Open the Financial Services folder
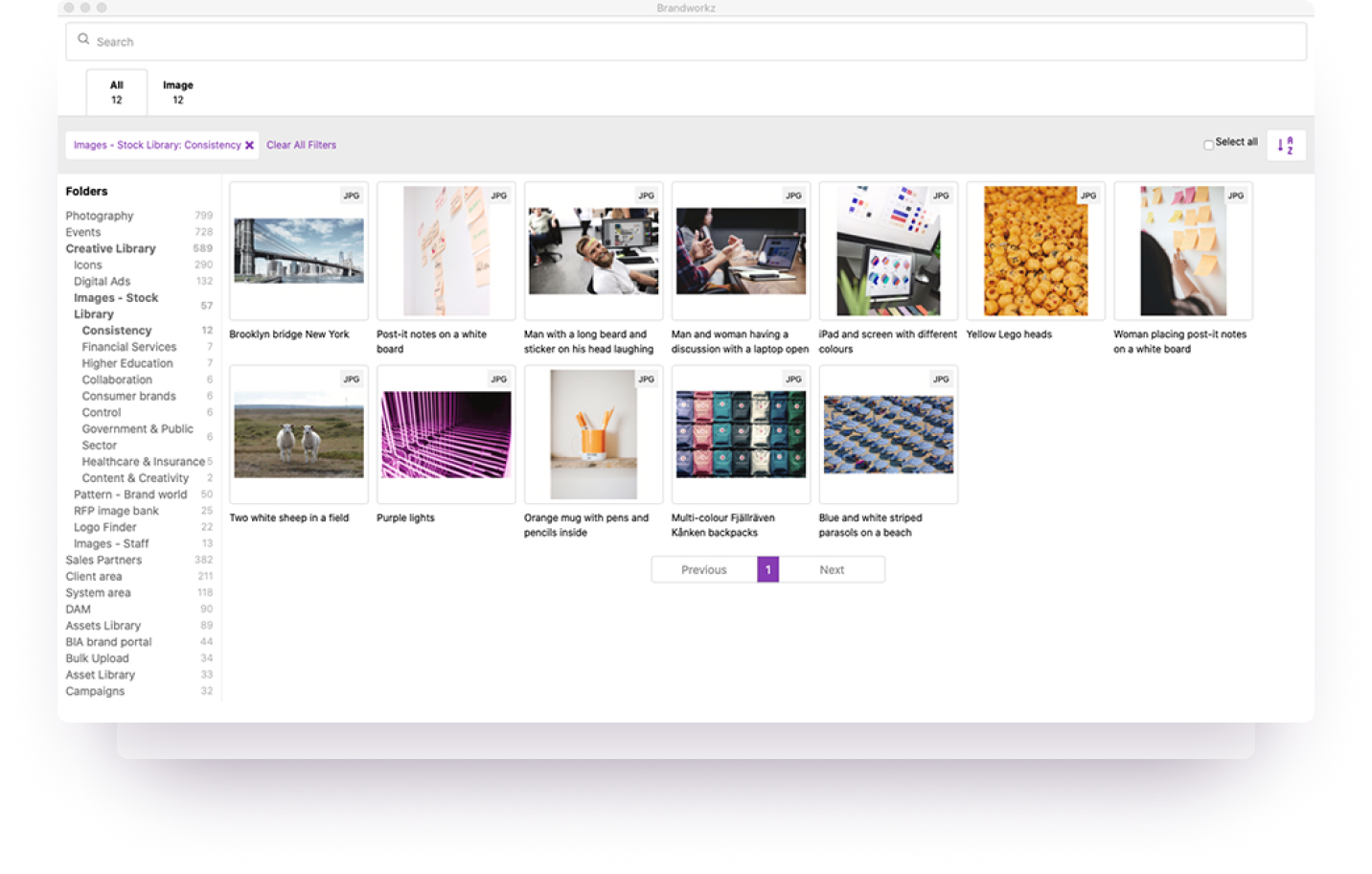 click(x=129, y=347)
